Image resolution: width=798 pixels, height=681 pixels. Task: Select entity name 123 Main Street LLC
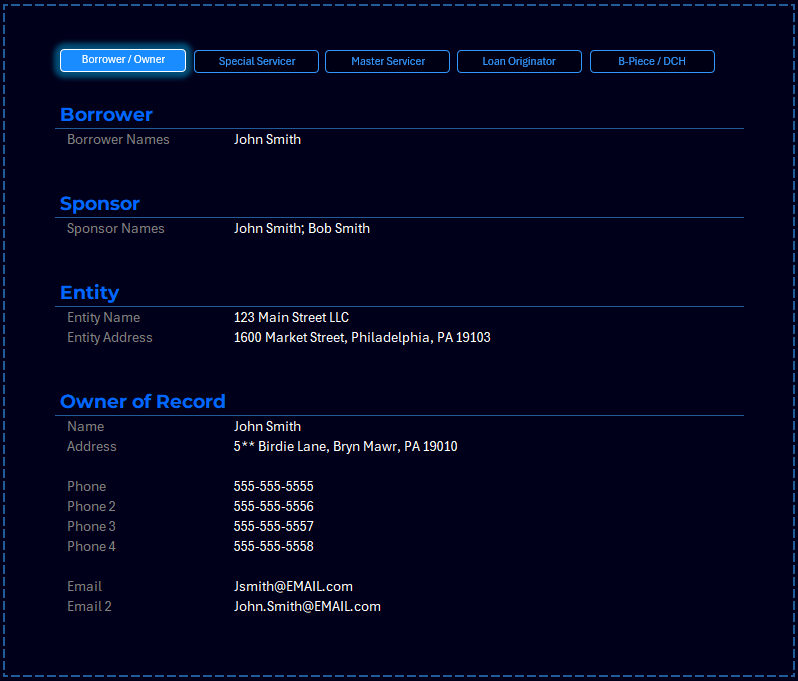point(291,318)
